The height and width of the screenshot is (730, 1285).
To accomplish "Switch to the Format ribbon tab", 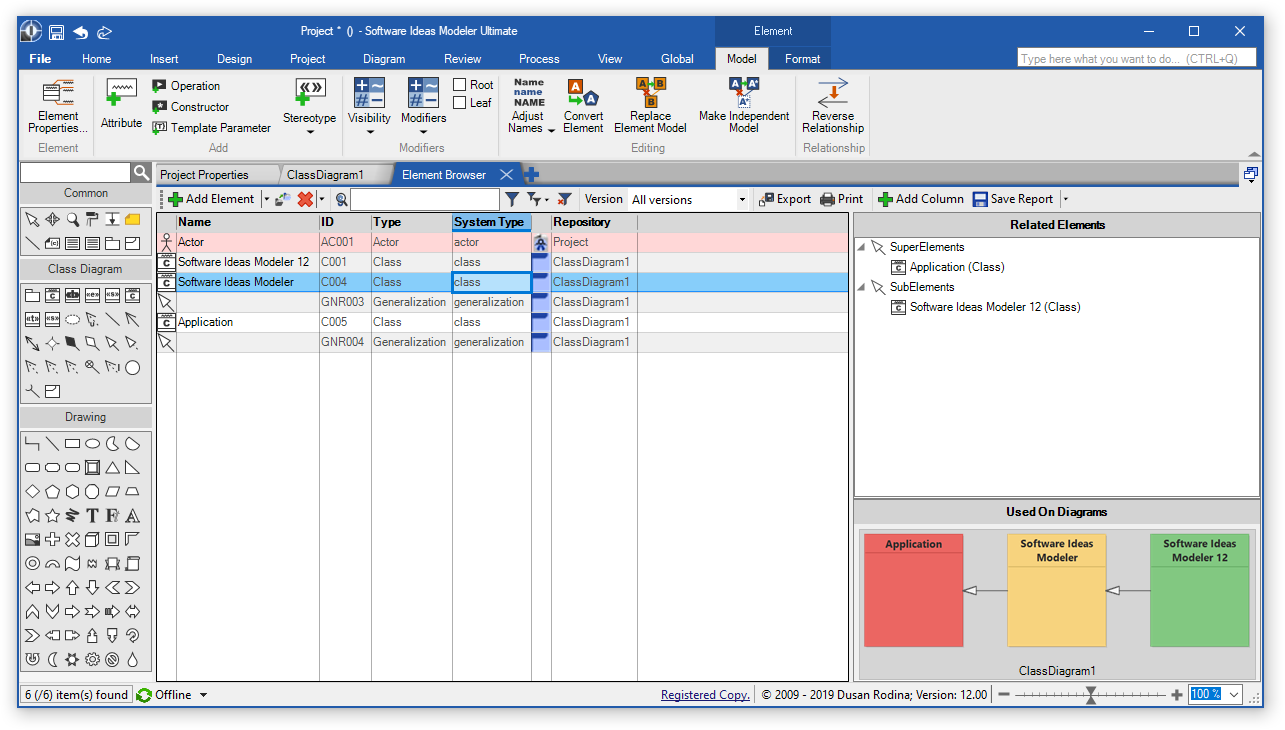I will coord(802,59).
